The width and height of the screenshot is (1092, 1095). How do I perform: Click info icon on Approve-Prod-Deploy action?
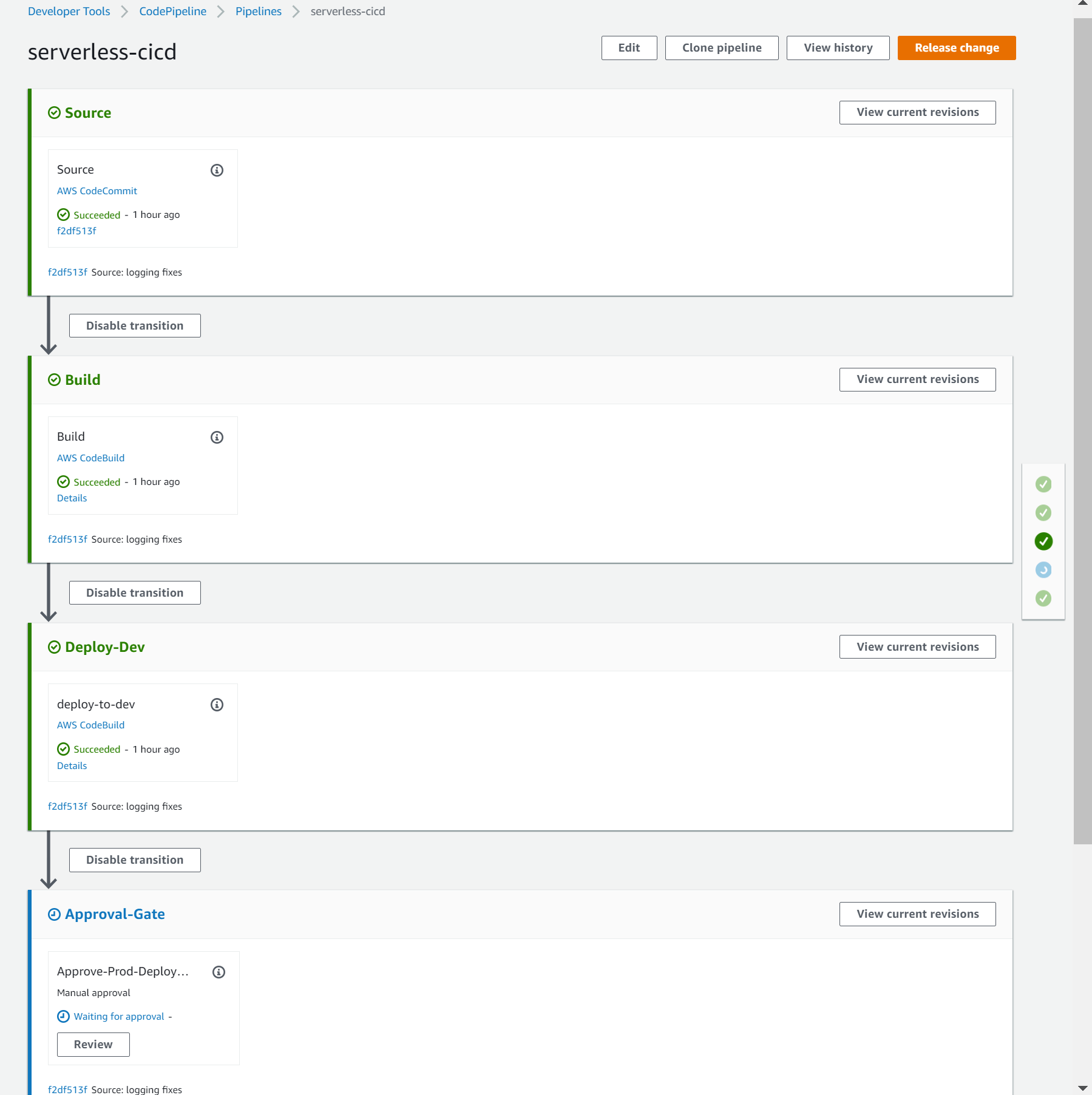click(219, 972)
